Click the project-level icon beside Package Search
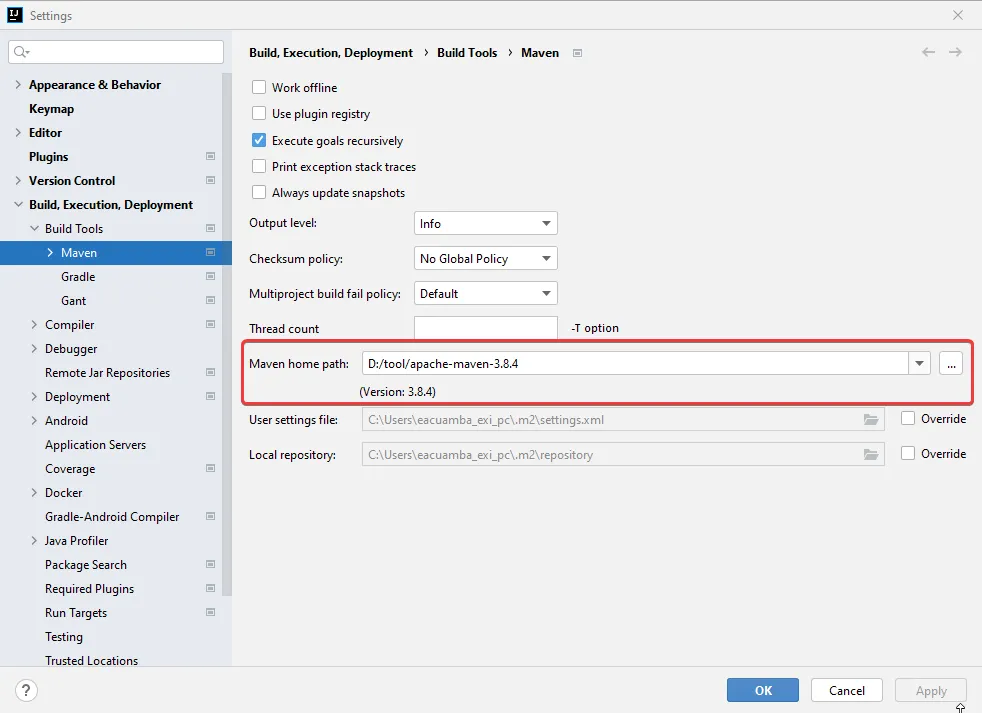Viewport: 982px width, 713px height. coord(210,565)
